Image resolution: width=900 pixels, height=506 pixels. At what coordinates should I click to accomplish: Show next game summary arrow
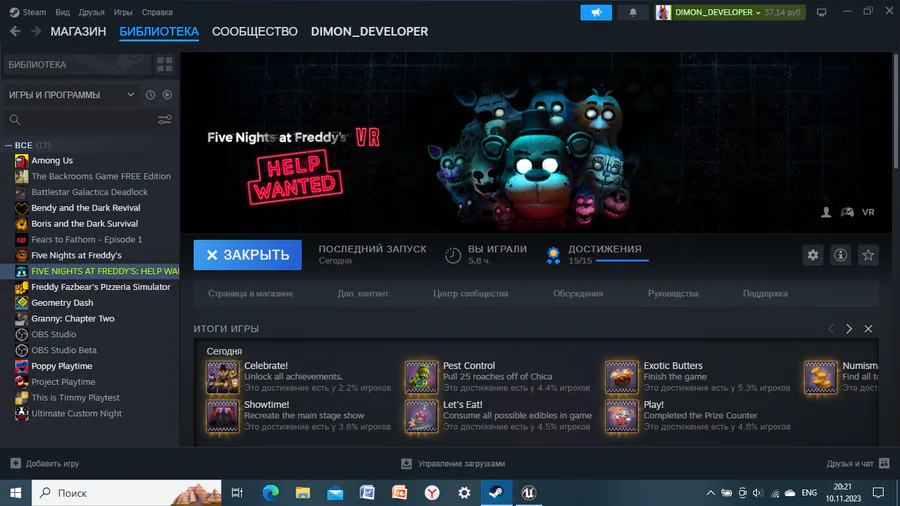848,329
